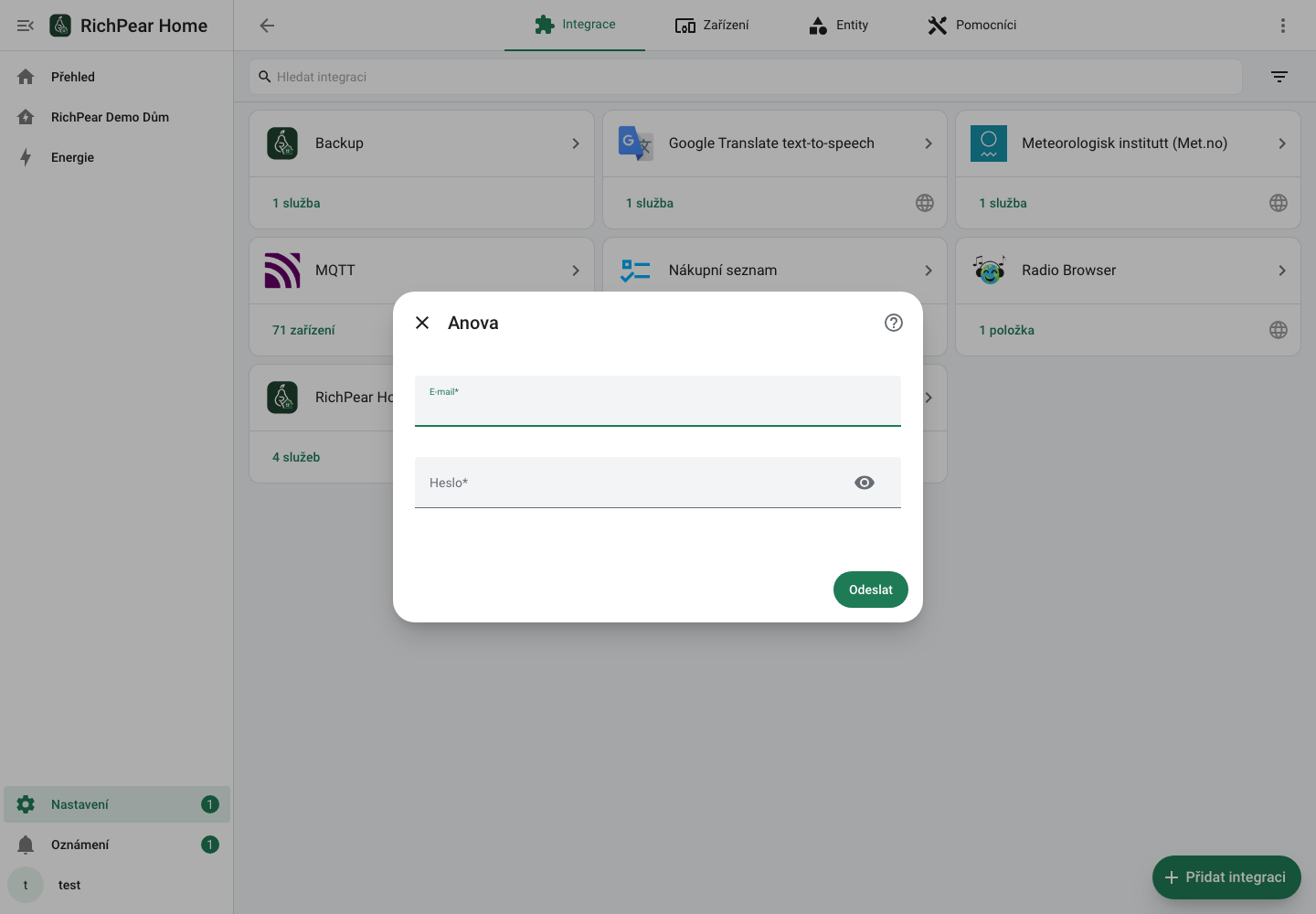Click the globe icon on Radio Browser card
1316x914 pixels.
1279,330
